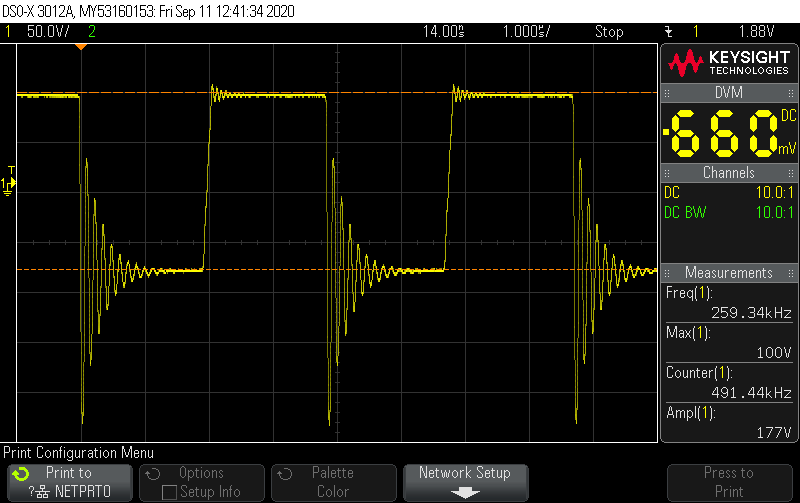Click the Print Configuration Menu title
This screenshot has height=503, width=800.
coord(79,453)
